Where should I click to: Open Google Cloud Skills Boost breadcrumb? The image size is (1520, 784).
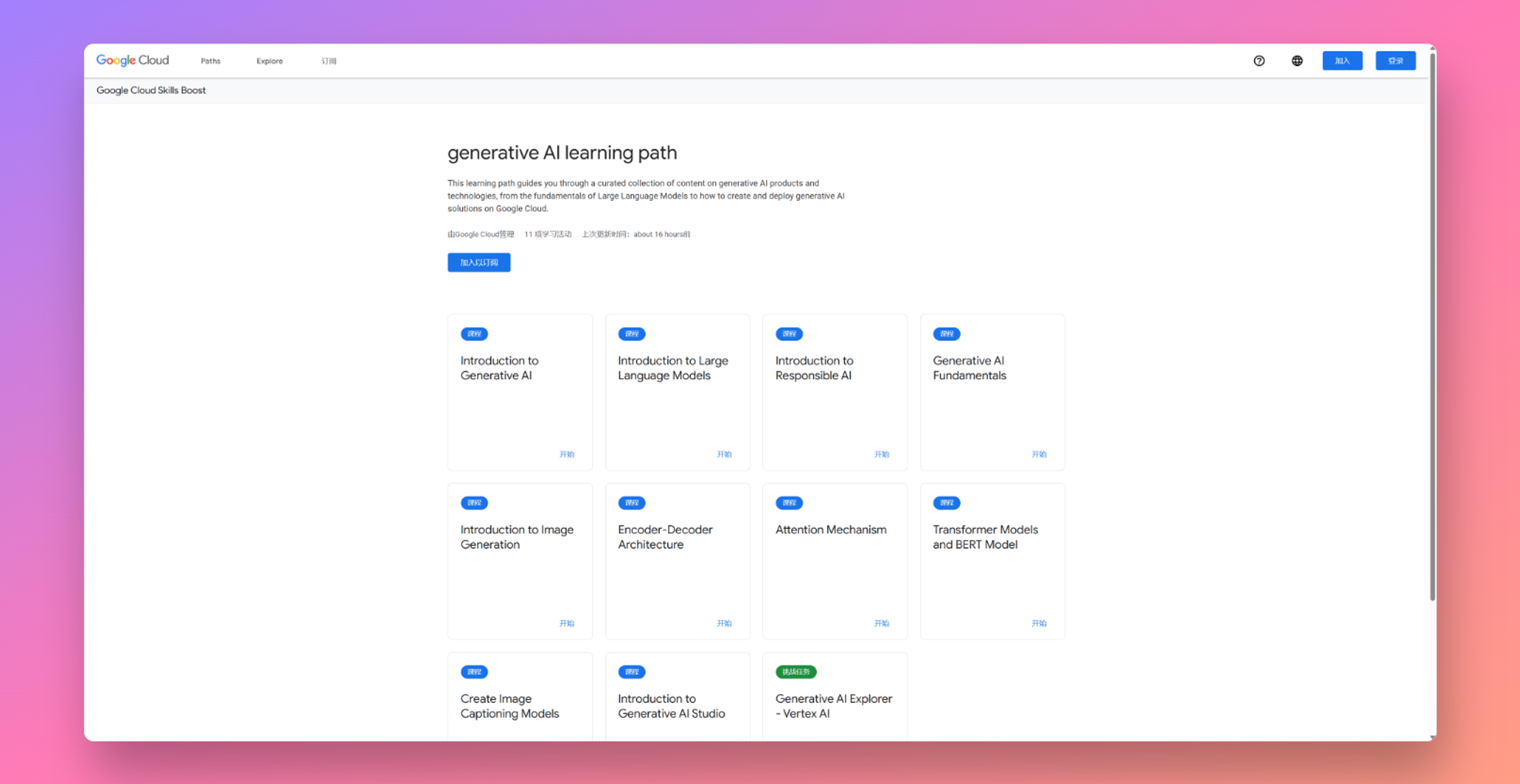[x=150, y=90]
